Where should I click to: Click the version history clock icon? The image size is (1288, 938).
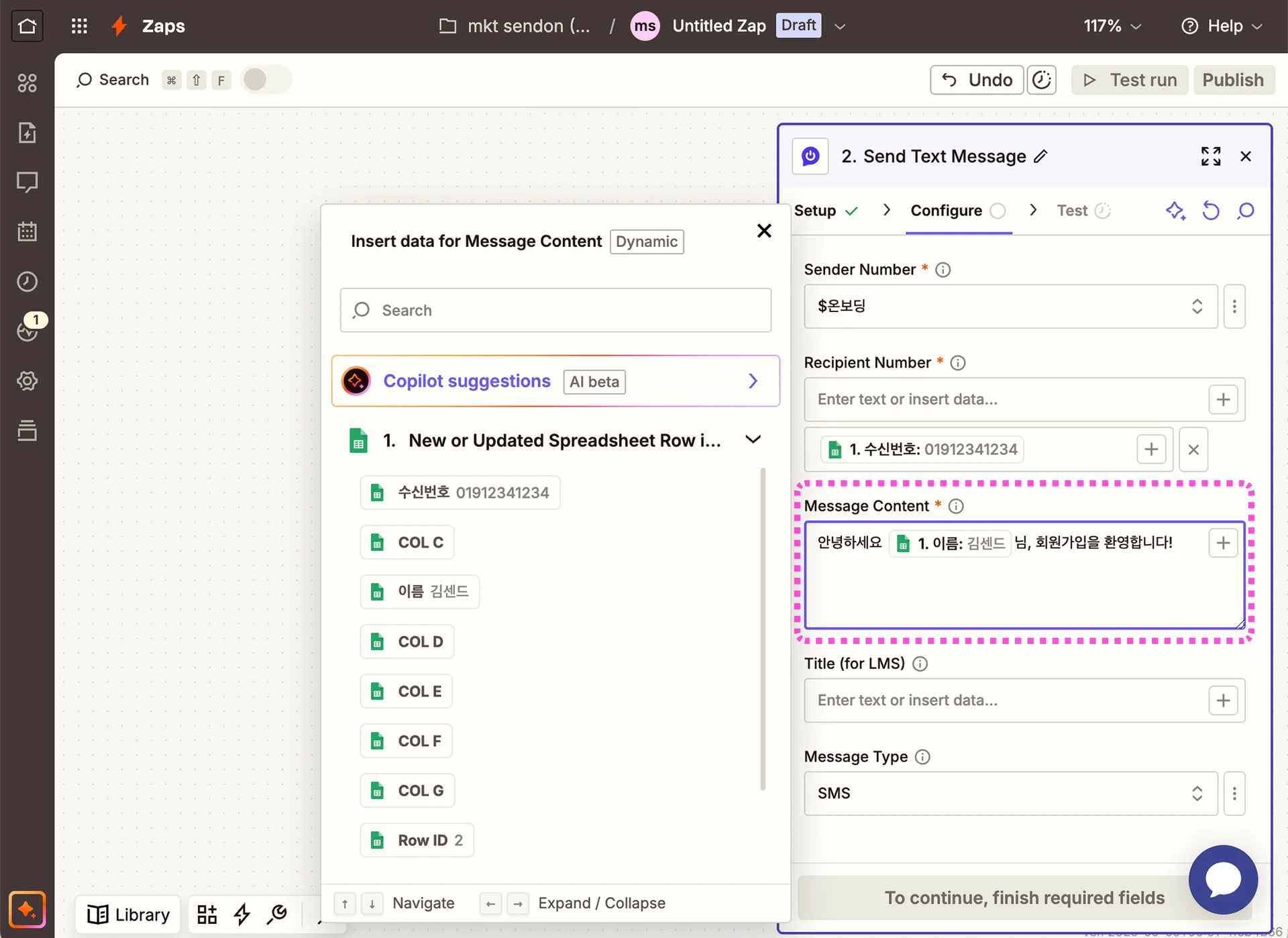[x=1041, y=80]
